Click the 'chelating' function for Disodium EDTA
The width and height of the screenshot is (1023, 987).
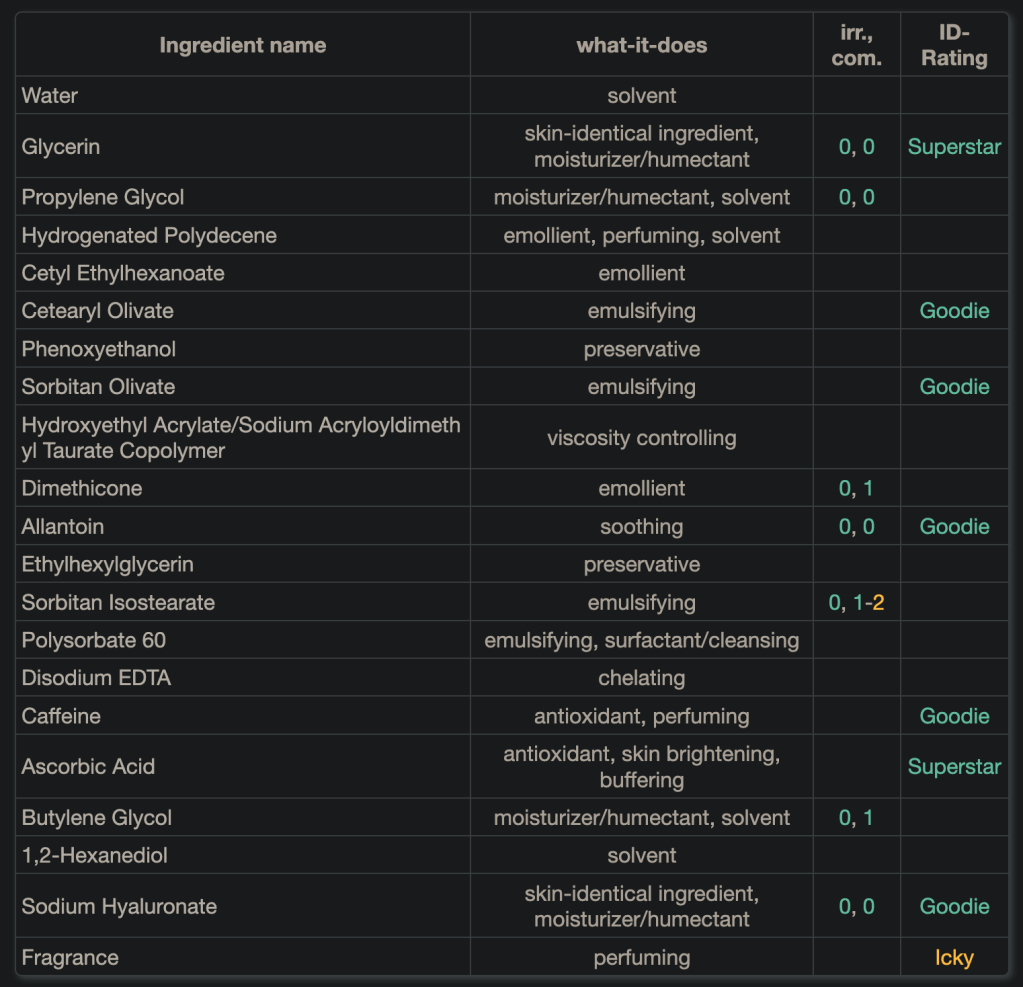(642, 678)
